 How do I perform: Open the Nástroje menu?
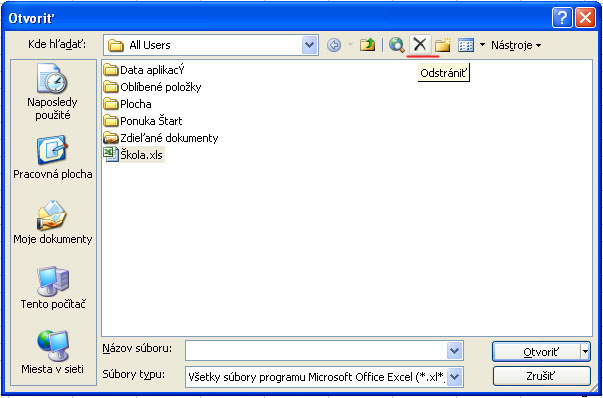click(x=516, y=45)
